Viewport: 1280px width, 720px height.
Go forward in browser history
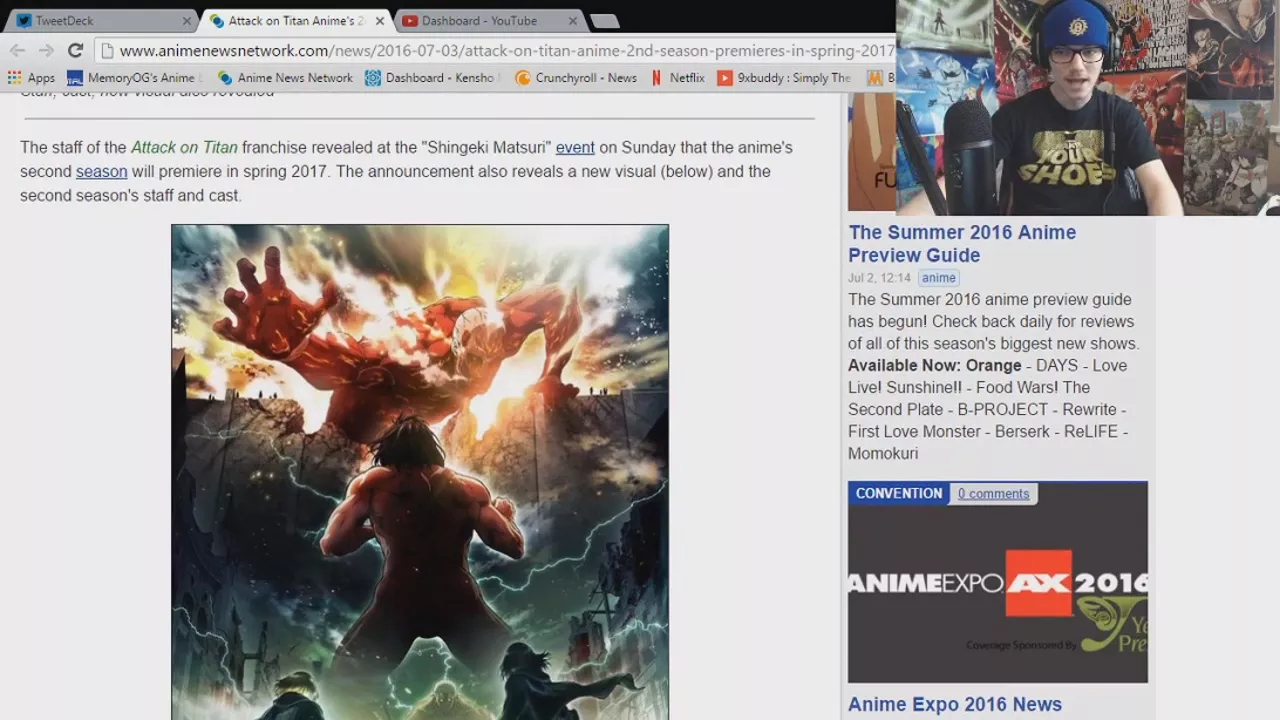[x=46, y=50]
